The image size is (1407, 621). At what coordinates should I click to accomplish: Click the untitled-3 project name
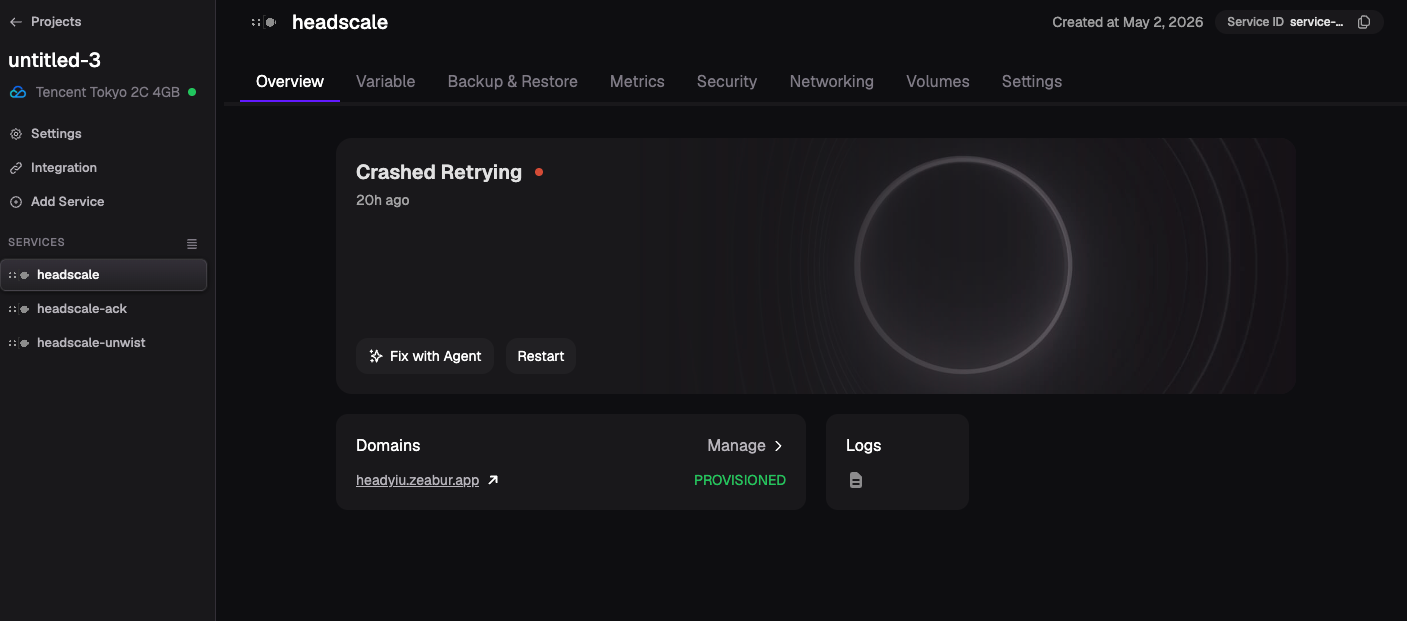pos(55,60)
